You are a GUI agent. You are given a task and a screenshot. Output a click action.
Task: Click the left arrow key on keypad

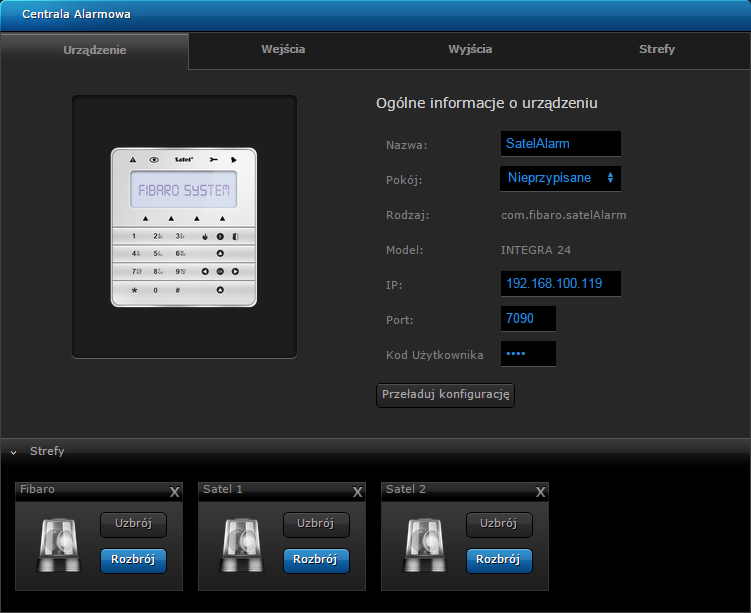pos(205,272)
